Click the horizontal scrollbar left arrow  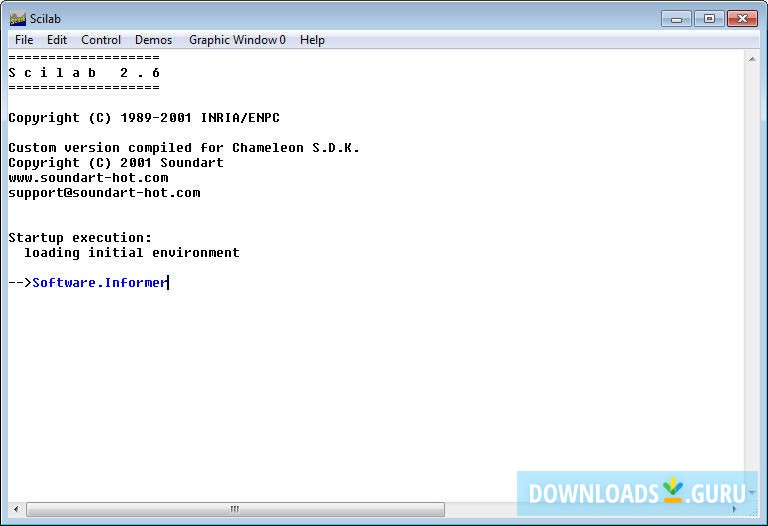pos(16,509)
